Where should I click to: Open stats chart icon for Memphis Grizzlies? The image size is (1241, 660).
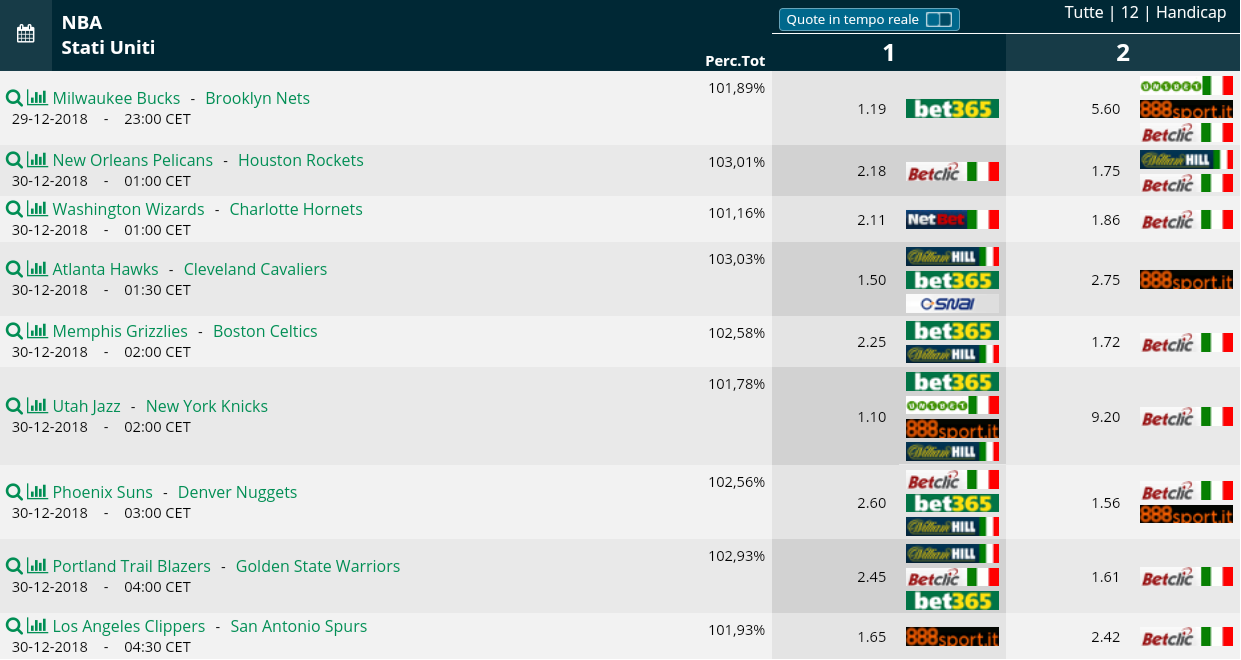coord(37,331)
